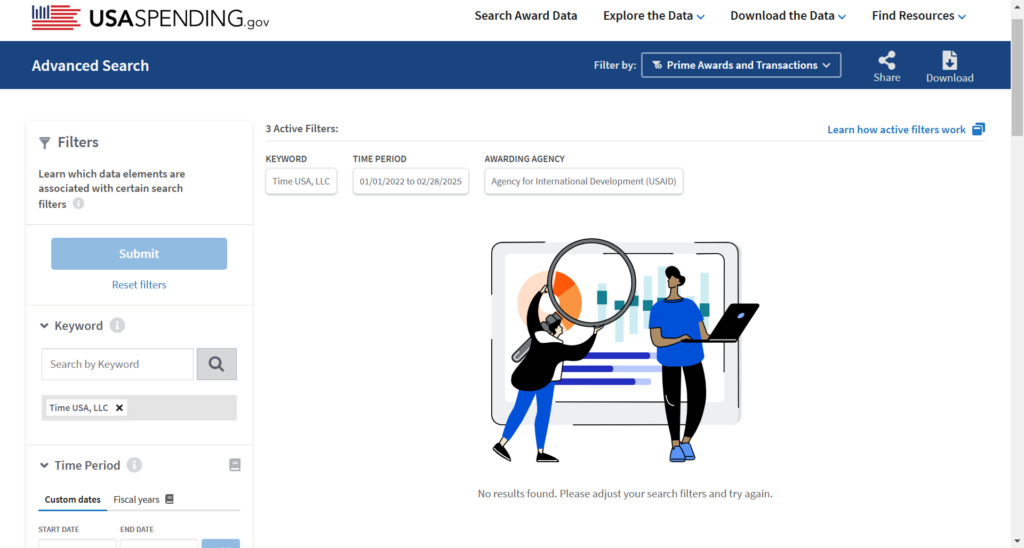Click the copy icon beside active filters link
The width and height of the screenshot is (1024, 548).
click(x=978, y=129)
